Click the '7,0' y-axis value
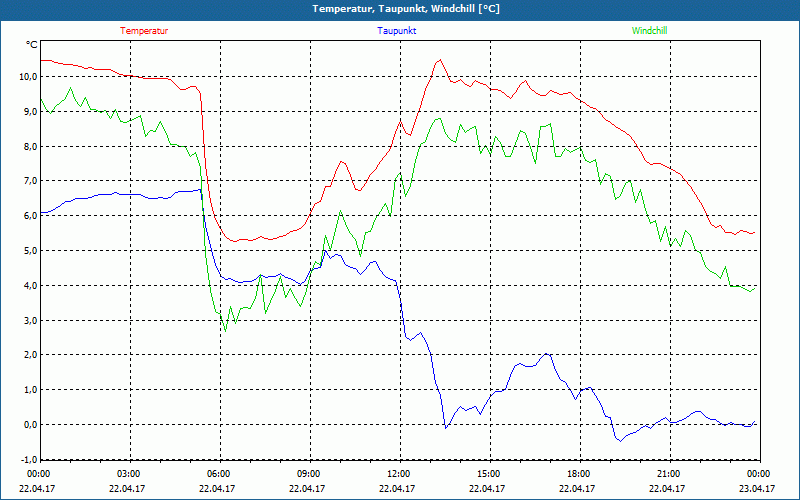Viewport: 800px width, 500px height. 30,181
